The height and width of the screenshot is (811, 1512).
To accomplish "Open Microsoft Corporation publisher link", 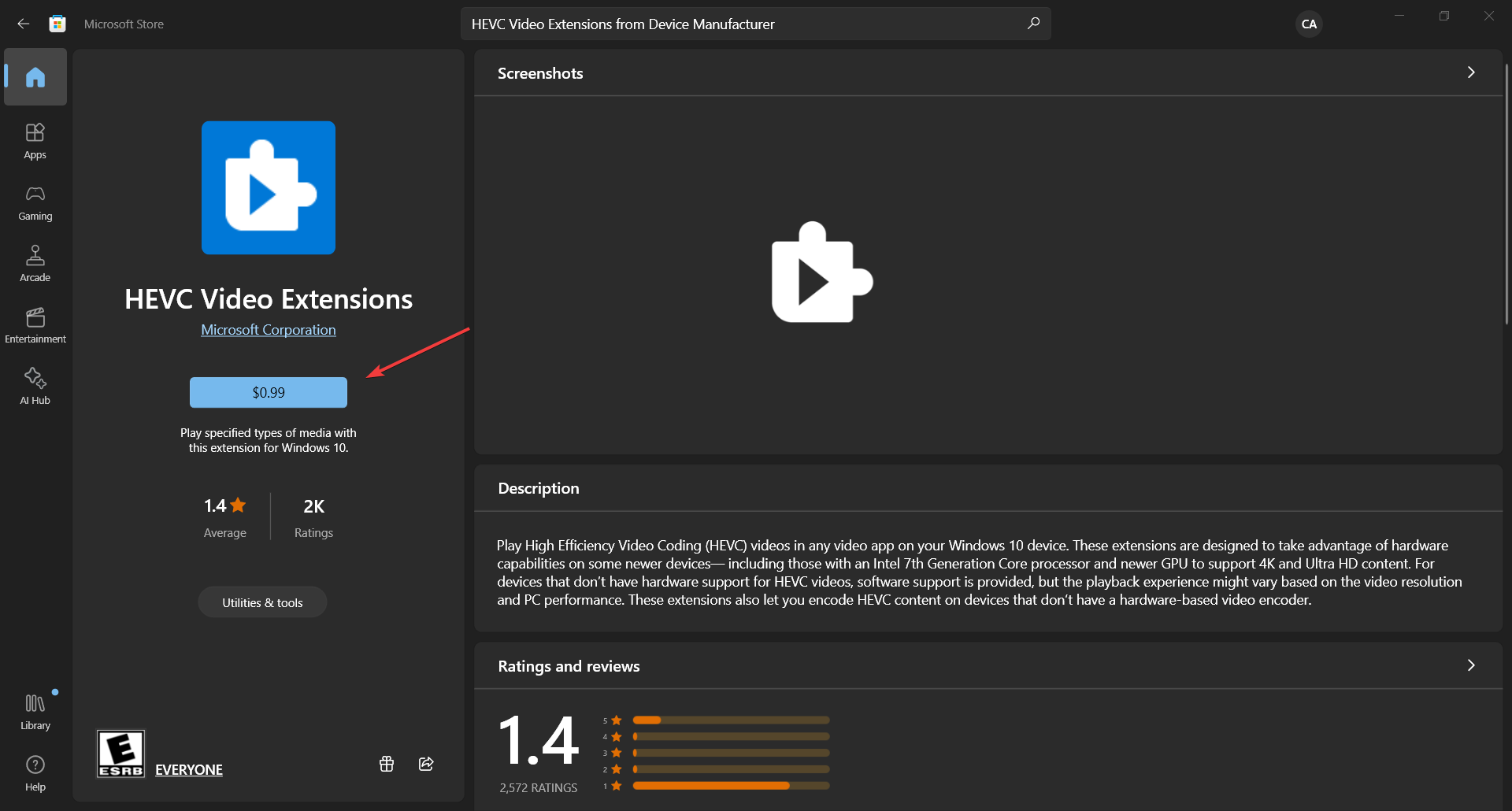I will coord(269,330).
